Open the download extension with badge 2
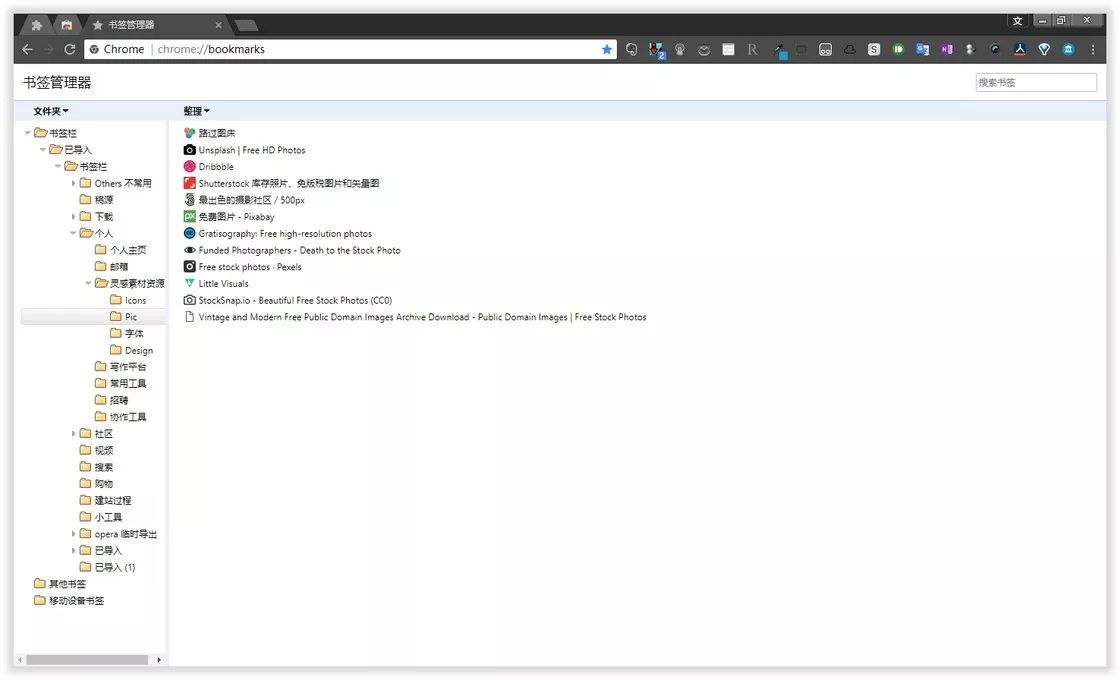Screen dimensions: 1120x680 656,50
